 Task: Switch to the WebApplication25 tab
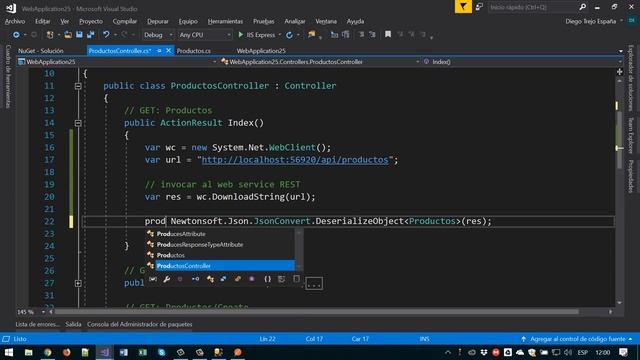pyautogui.click(x=261, y=51)
